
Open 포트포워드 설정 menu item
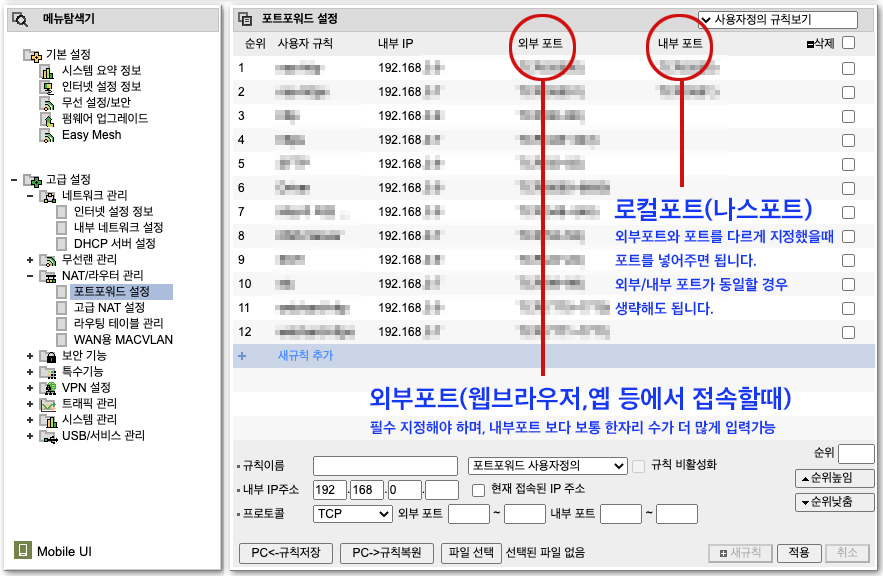click(x=112, y=292)
